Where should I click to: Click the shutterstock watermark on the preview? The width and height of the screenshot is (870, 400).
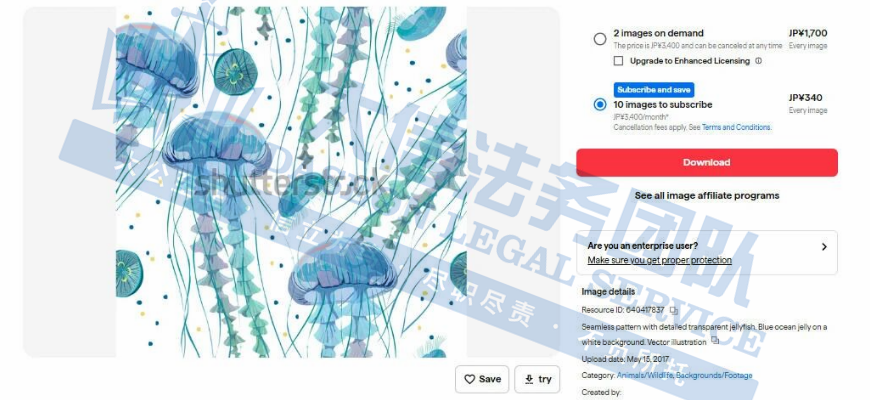point(291,184)
